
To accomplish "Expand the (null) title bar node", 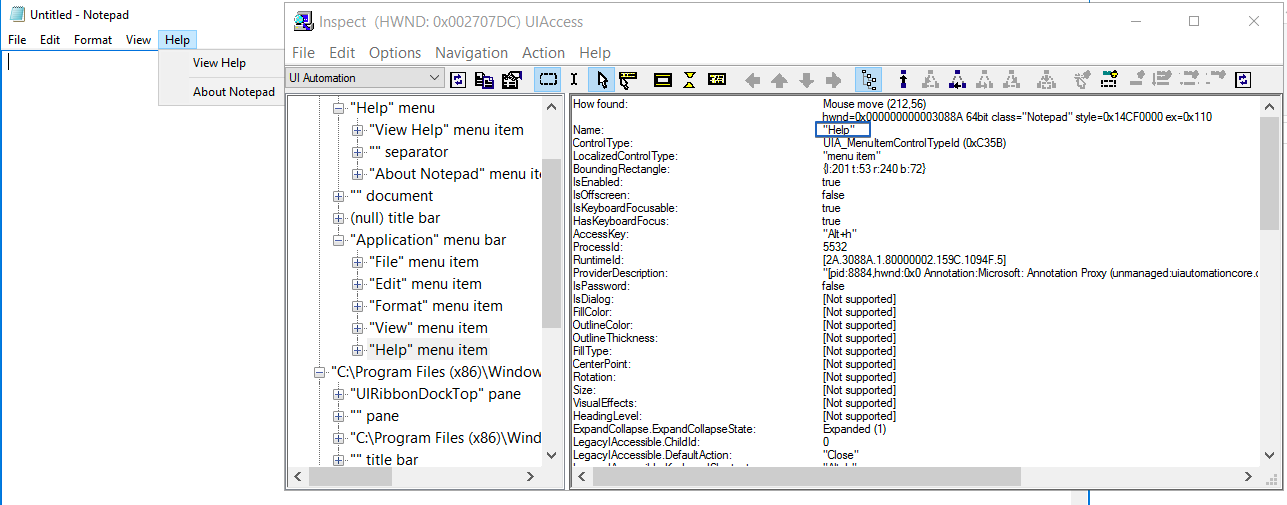I will [338, 218].
